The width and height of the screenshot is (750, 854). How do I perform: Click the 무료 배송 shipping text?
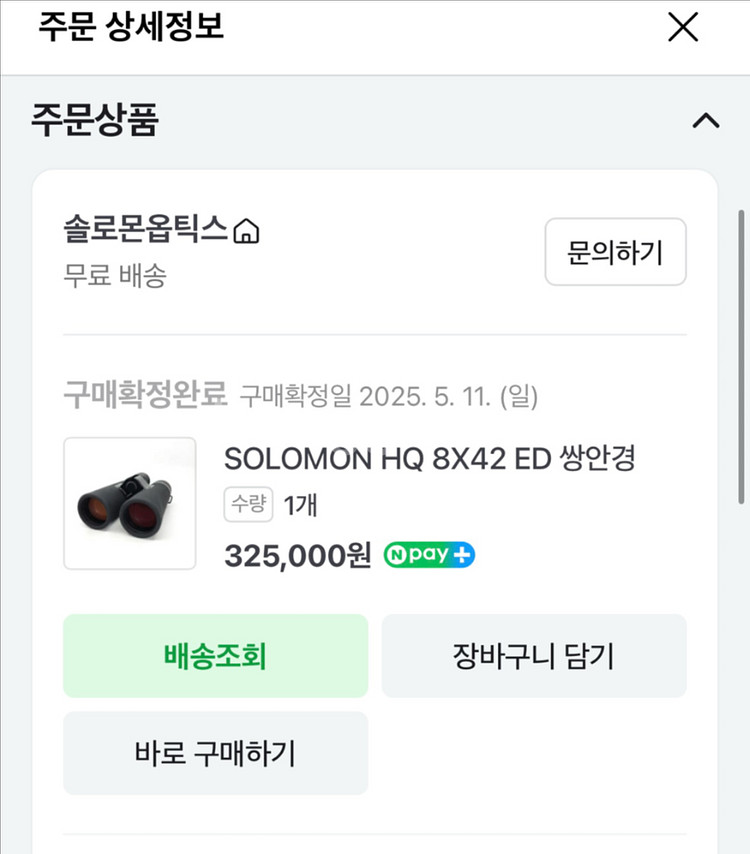(115, 276)
